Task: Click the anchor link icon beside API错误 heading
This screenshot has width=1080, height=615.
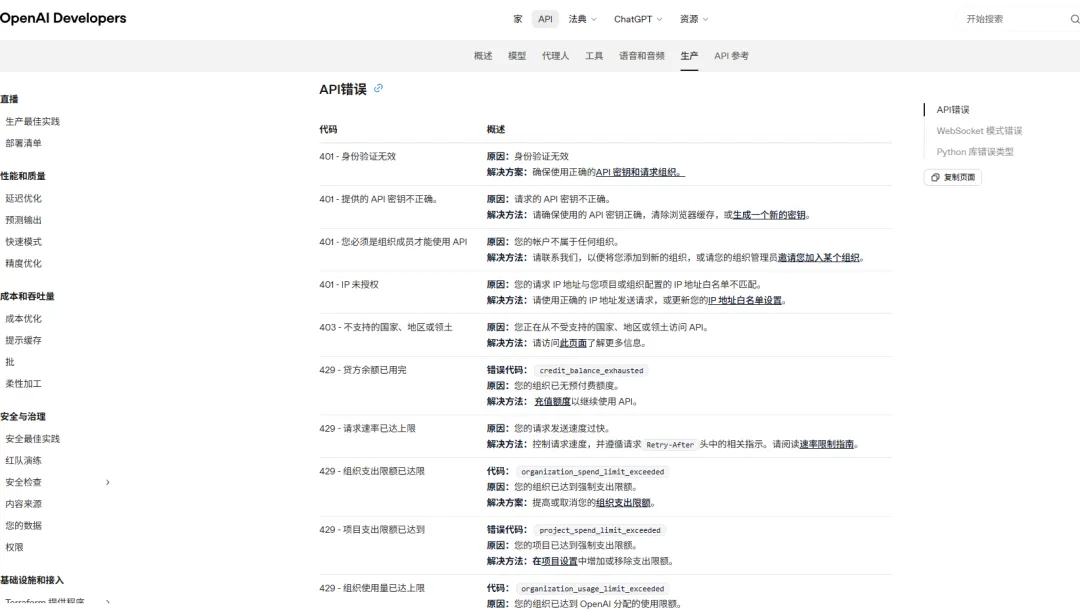Action: [378, 88]
